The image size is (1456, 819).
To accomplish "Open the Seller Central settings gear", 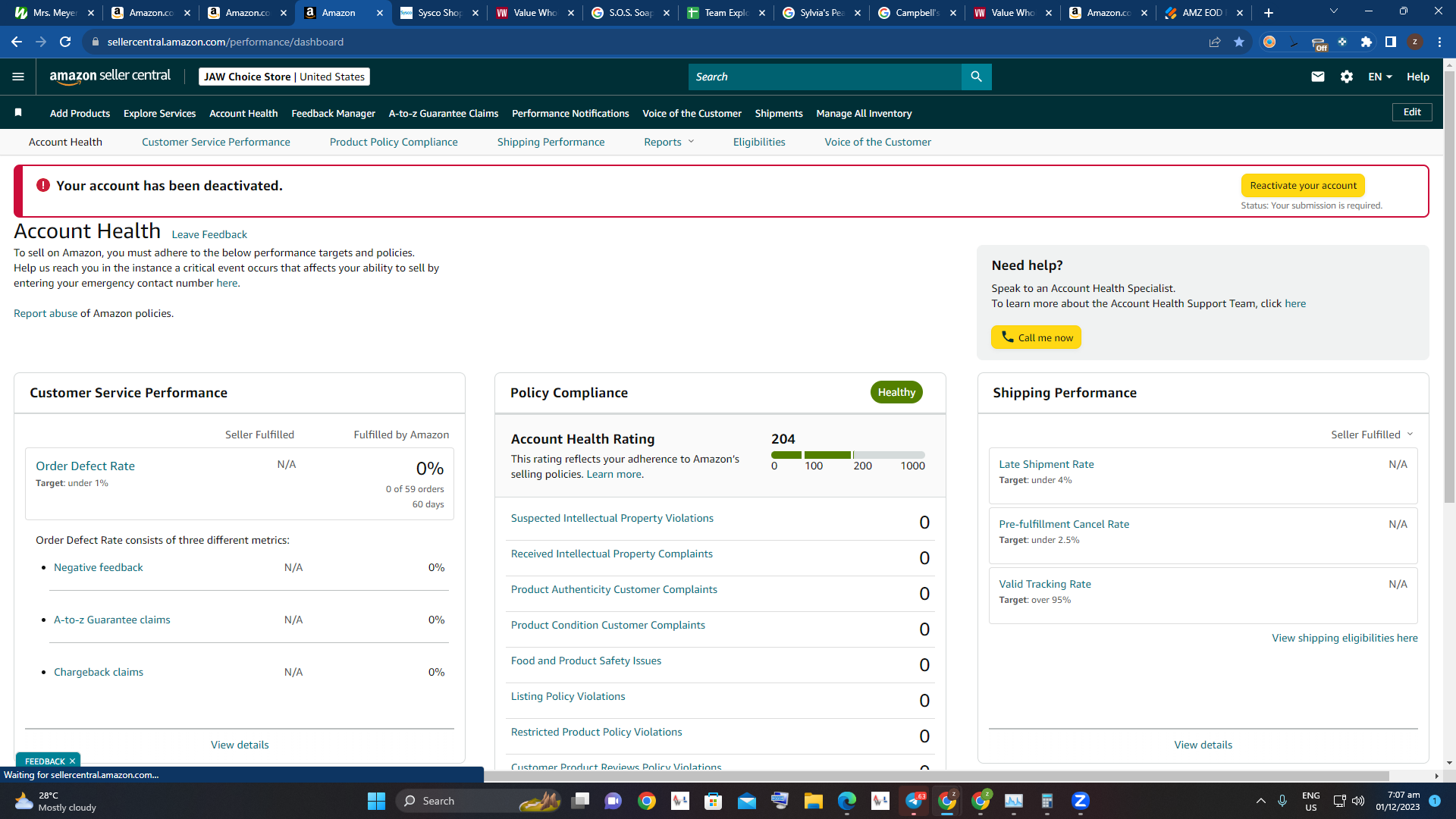I will pos(1347,77).
